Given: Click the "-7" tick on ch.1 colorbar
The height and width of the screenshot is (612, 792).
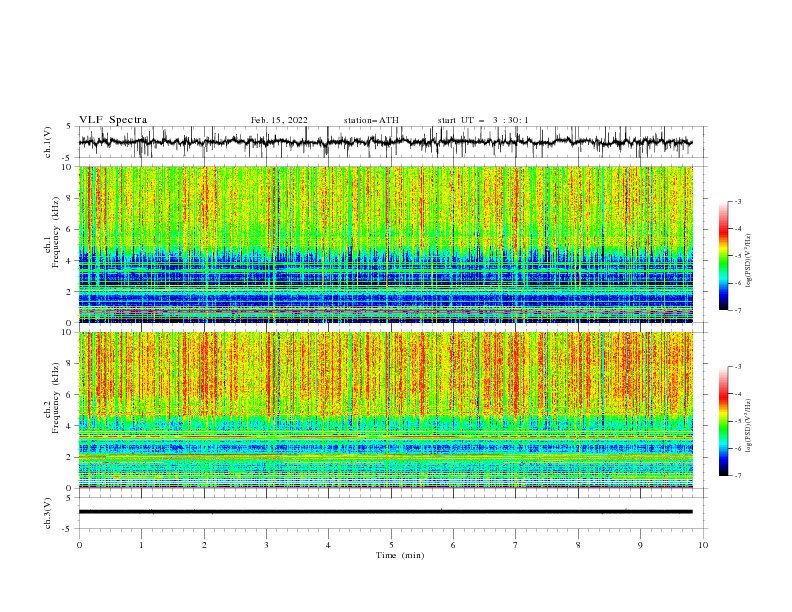Looking at the screenshot, I should tap(737, 310).
